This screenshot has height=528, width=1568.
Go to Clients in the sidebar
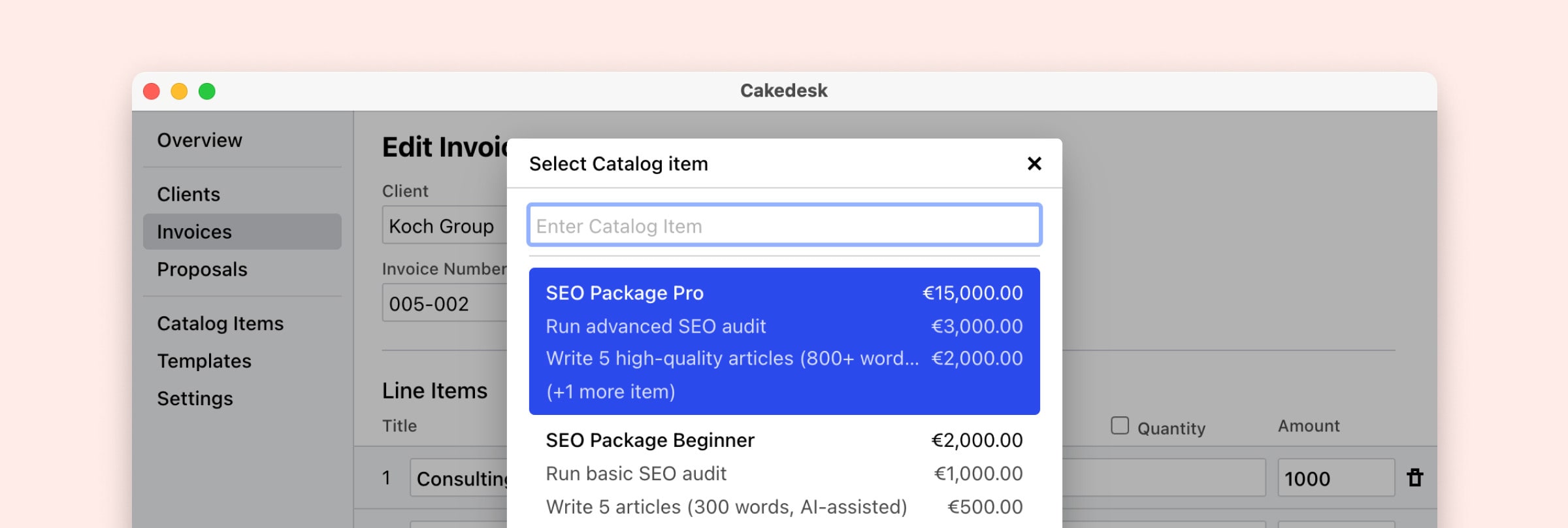click(x=188, y=194)
